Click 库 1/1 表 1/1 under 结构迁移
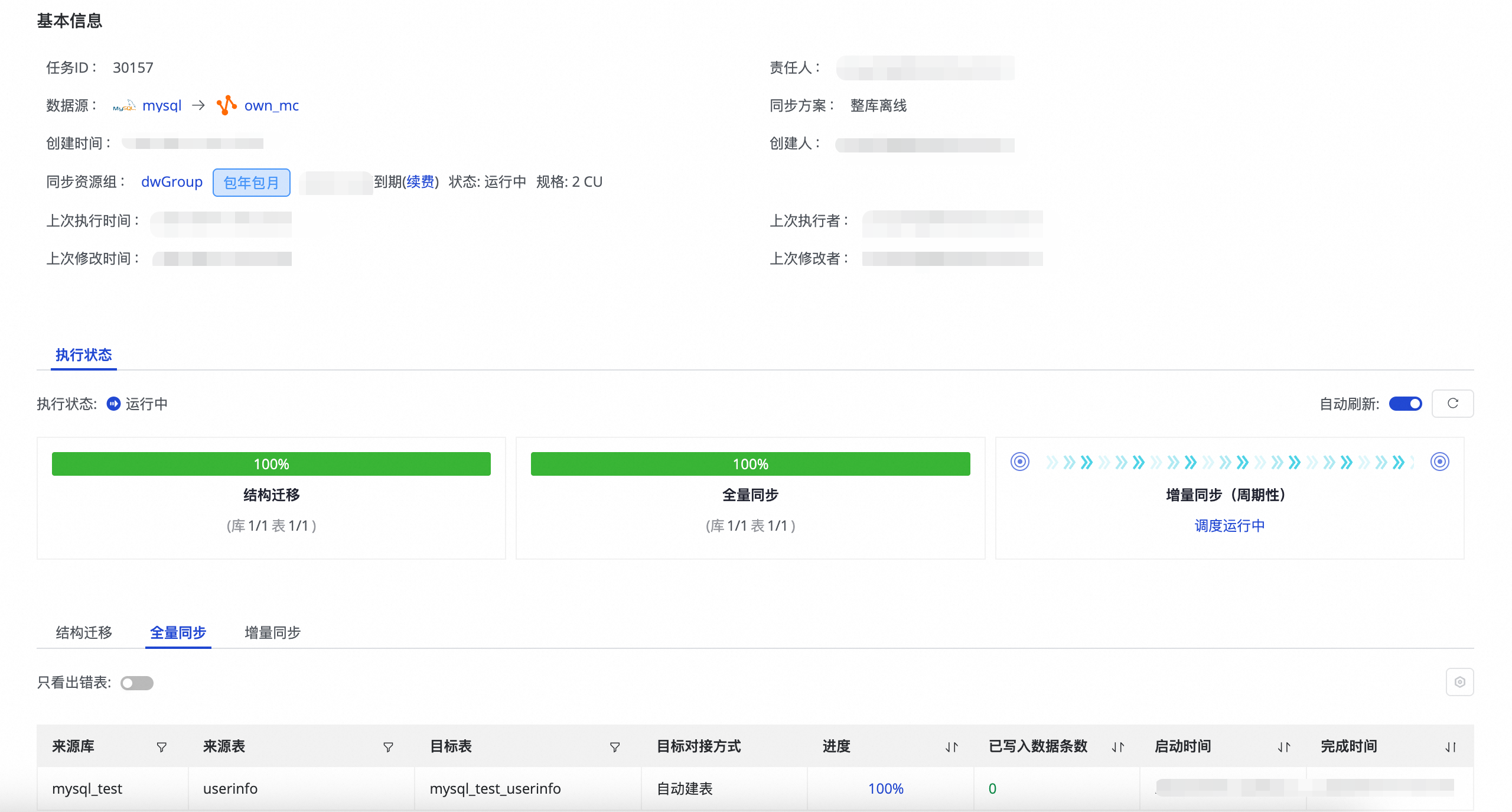The width and height of the screenshot is (1512, 812). (x=271, y=525)
